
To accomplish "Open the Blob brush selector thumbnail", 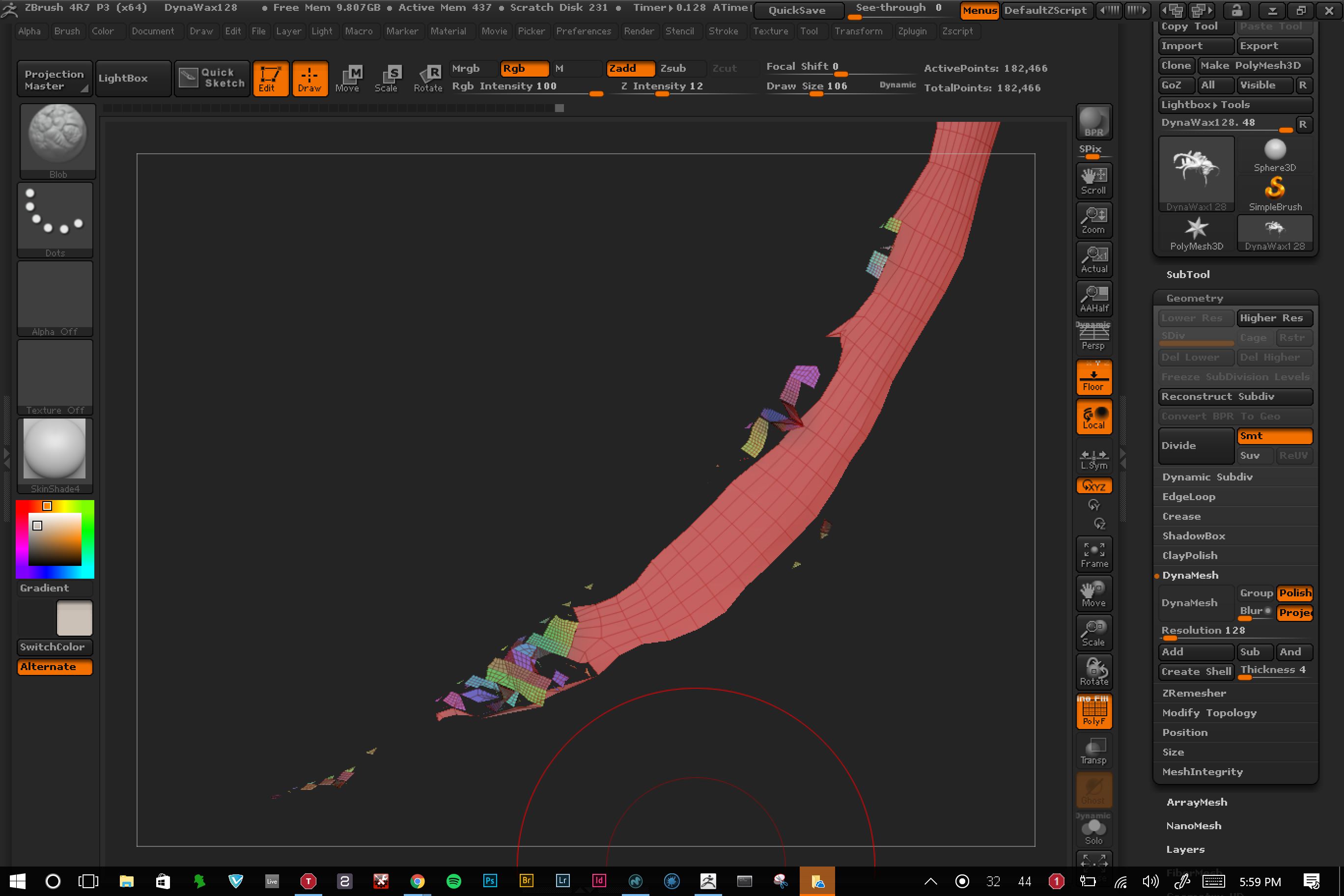I will 57,141.
